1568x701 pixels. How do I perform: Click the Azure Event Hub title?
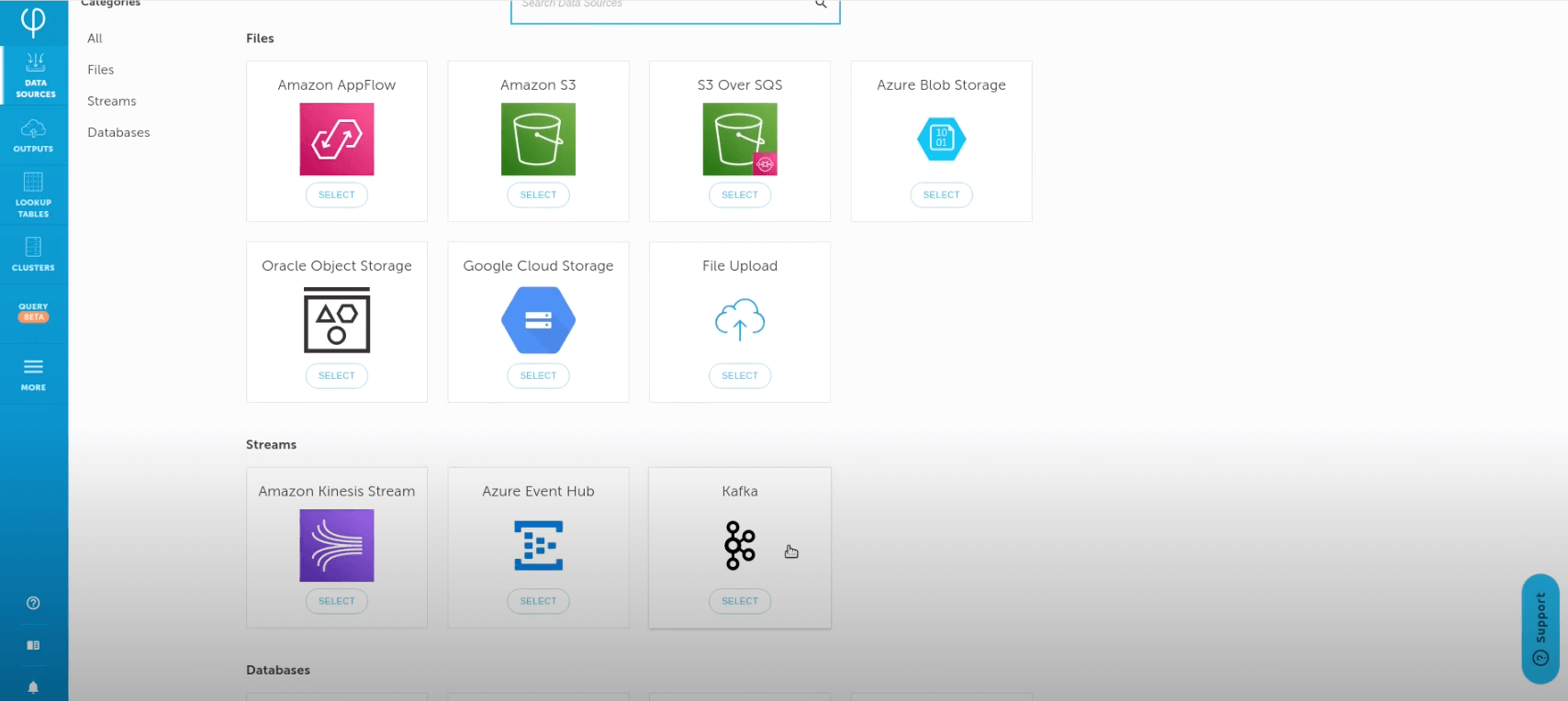538,491
